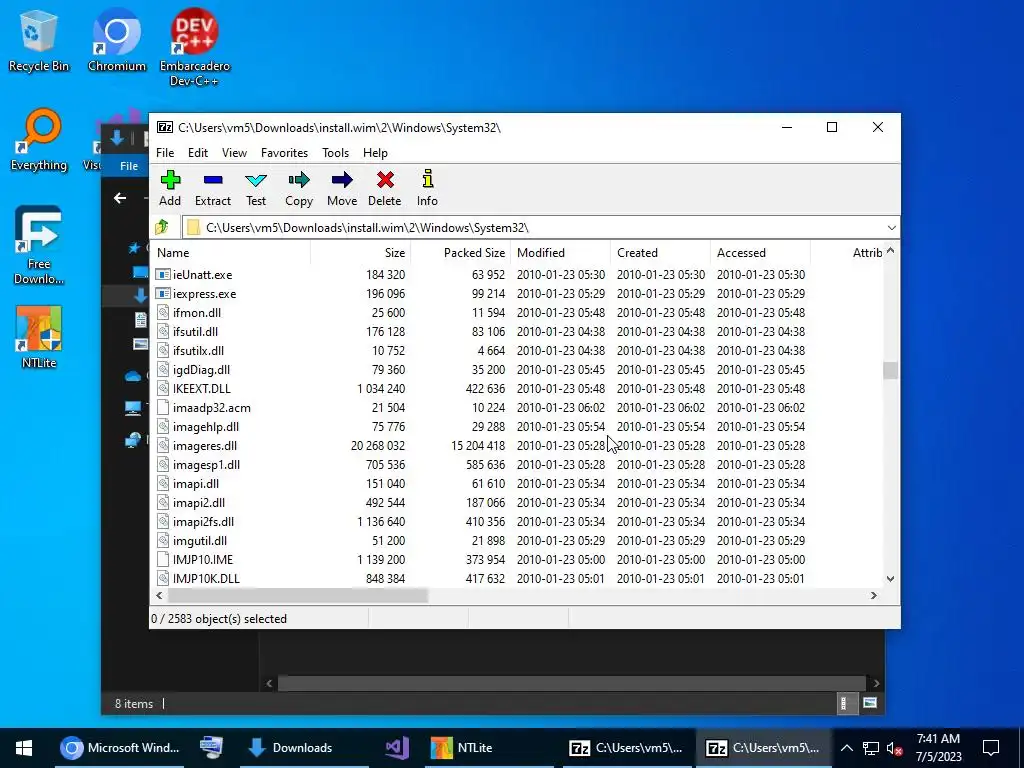Click the File tab in Explorer window behind
Screen dimensions: 1024x768
[129, 166]
